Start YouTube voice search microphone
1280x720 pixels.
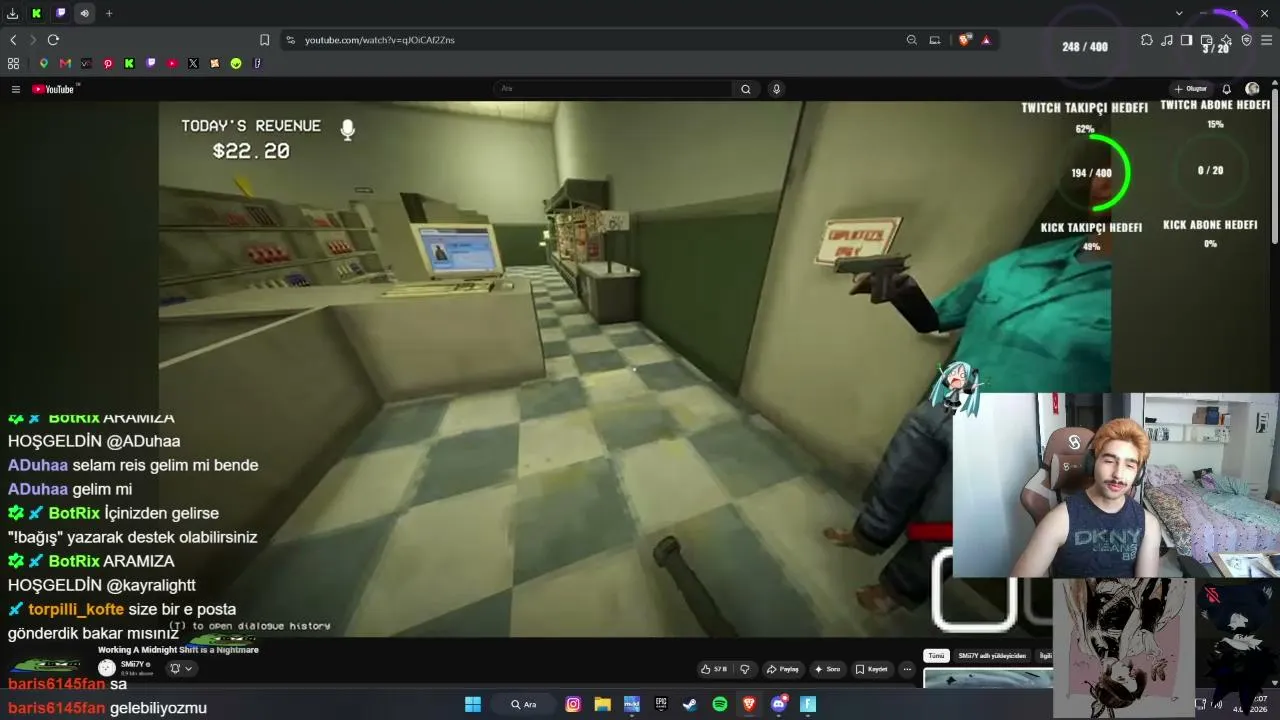[776, 89]
